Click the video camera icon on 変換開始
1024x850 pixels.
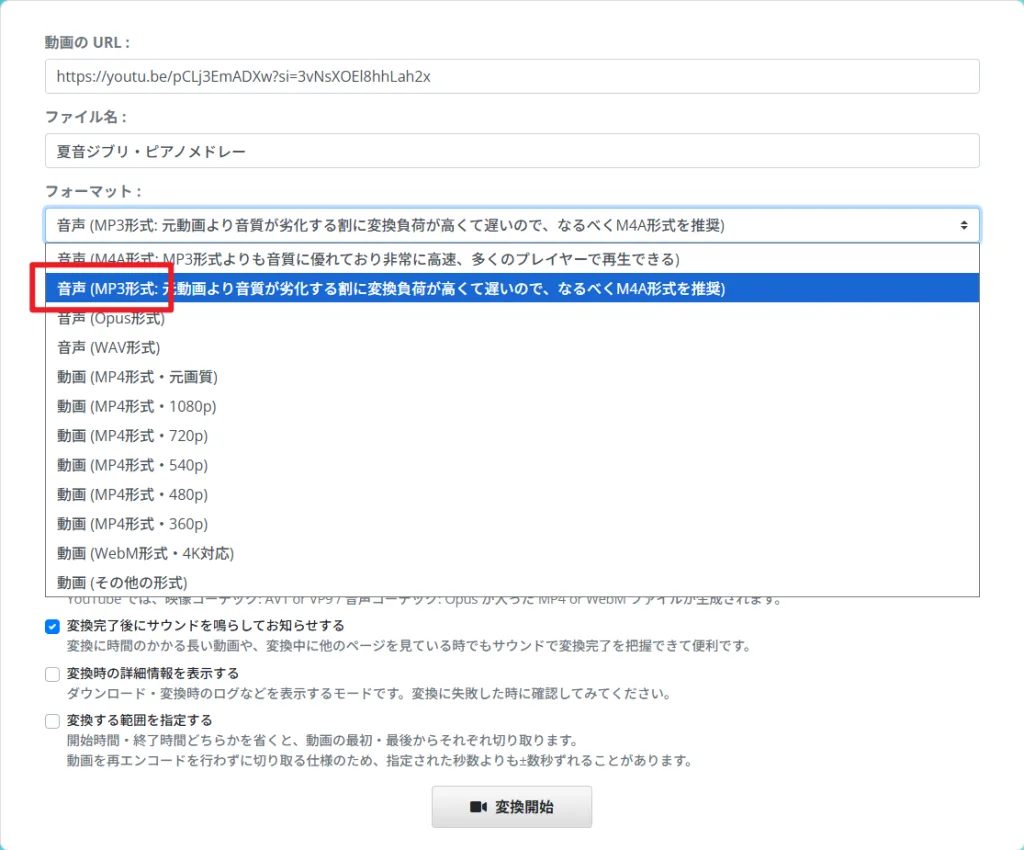click(478, 807)
